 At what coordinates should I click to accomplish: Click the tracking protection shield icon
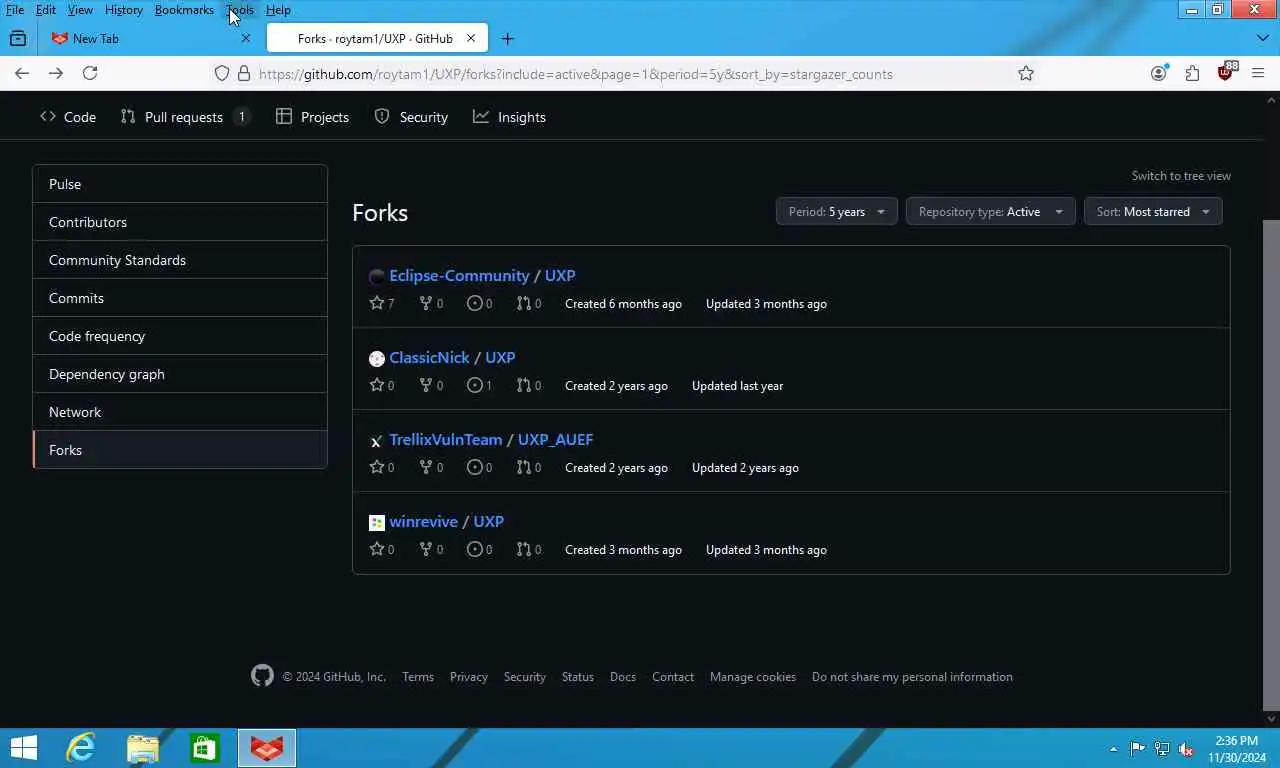223,73
